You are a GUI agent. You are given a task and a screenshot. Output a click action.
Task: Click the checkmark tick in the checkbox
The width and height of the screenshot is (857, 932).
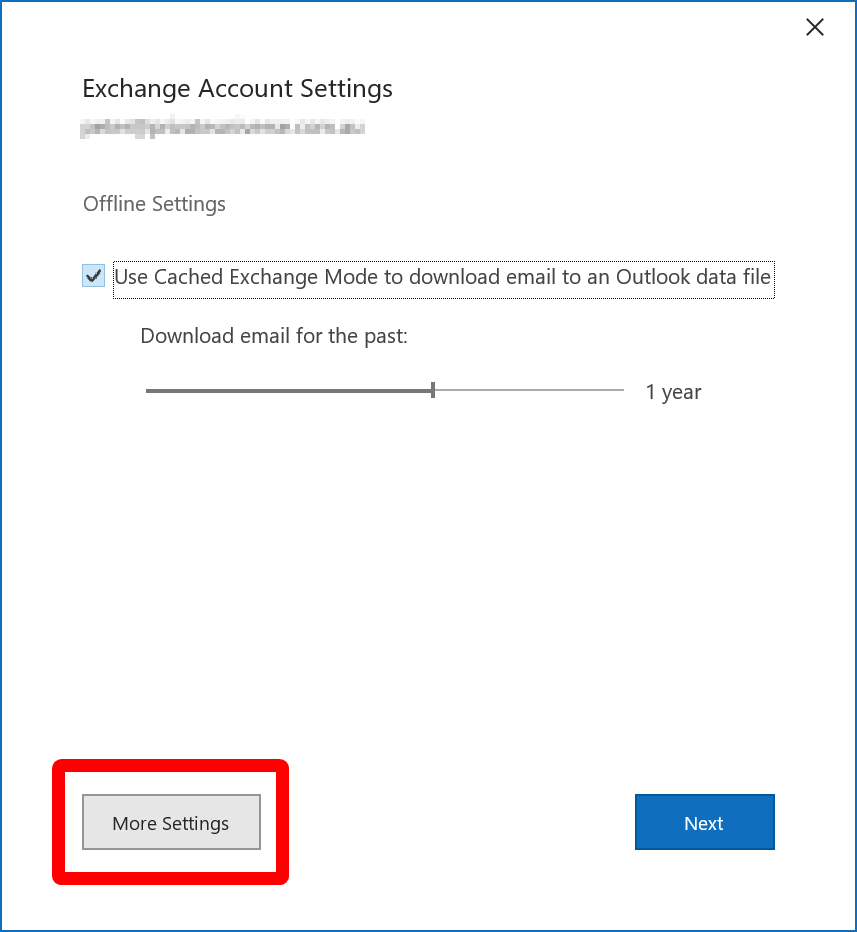click(94, 276)
